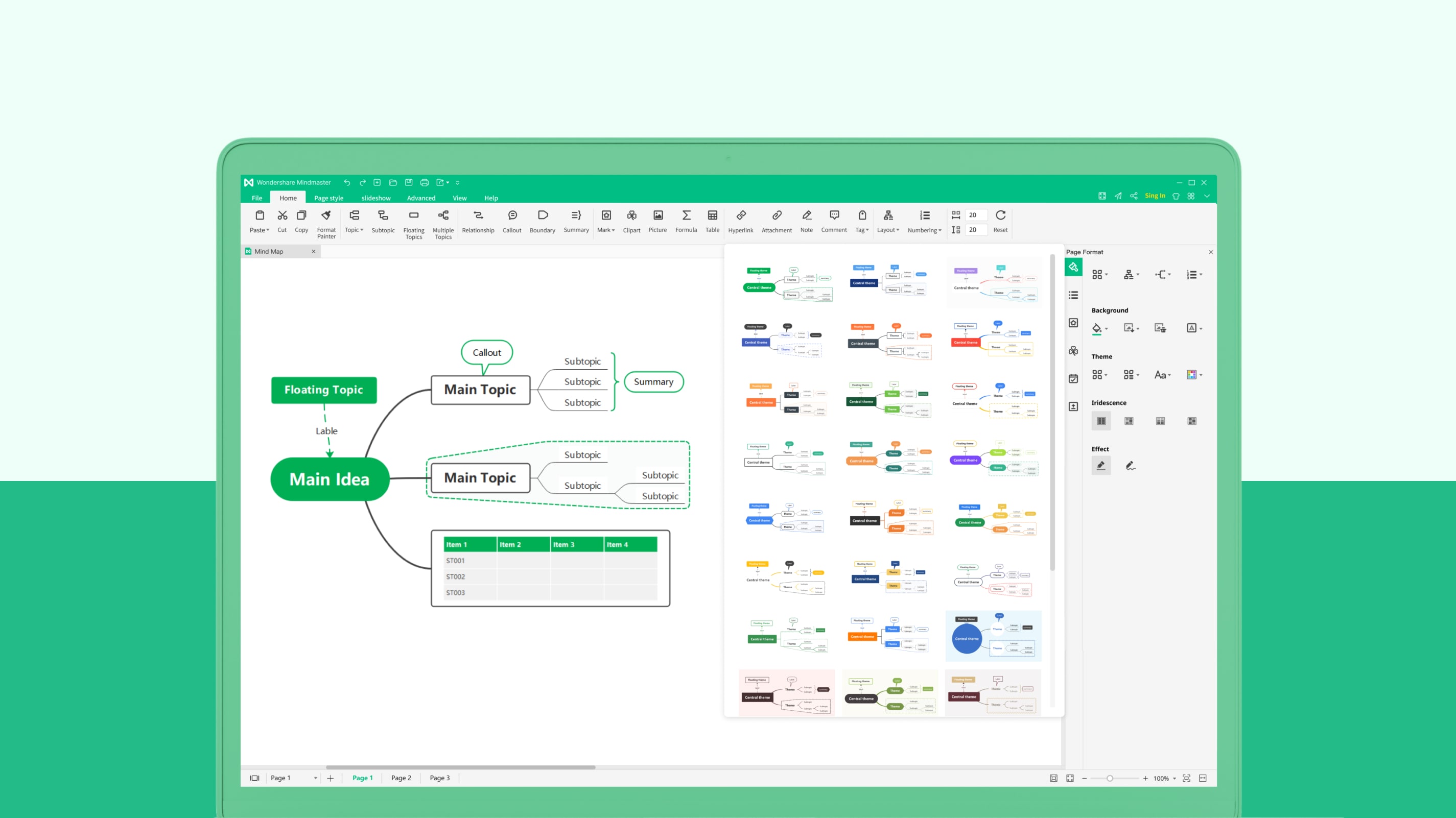Close the Page Format panel
Image resolution: width=1456 pixels, height=818 pixels.
(x=1211, y=253)
